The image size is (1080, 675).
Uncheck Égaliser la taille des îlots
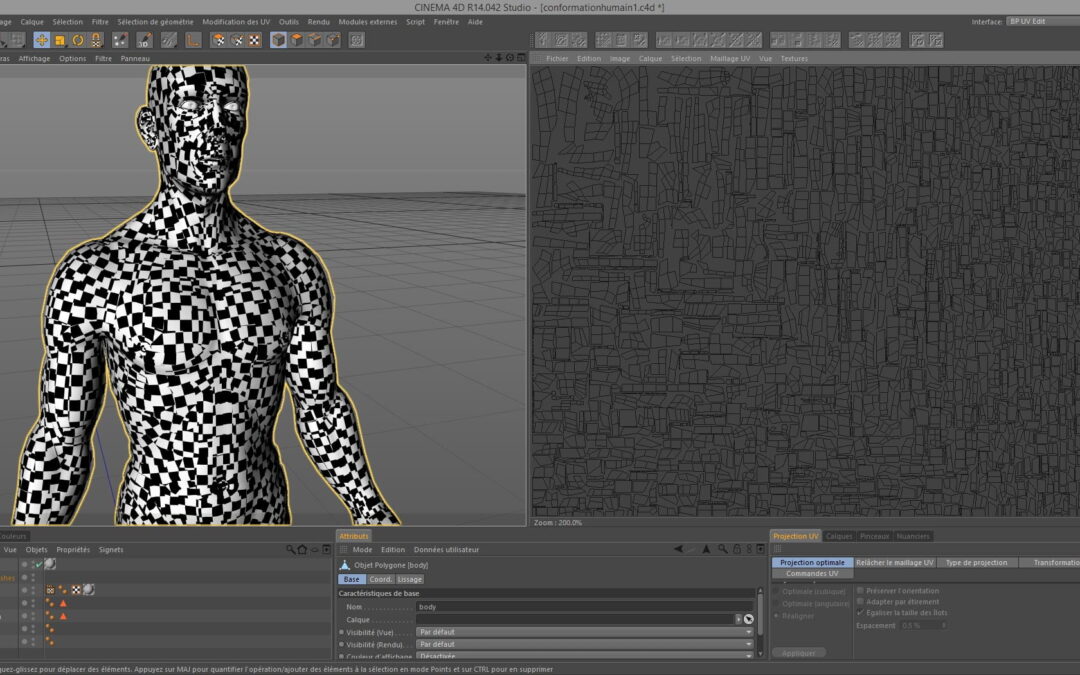[860, 613]
